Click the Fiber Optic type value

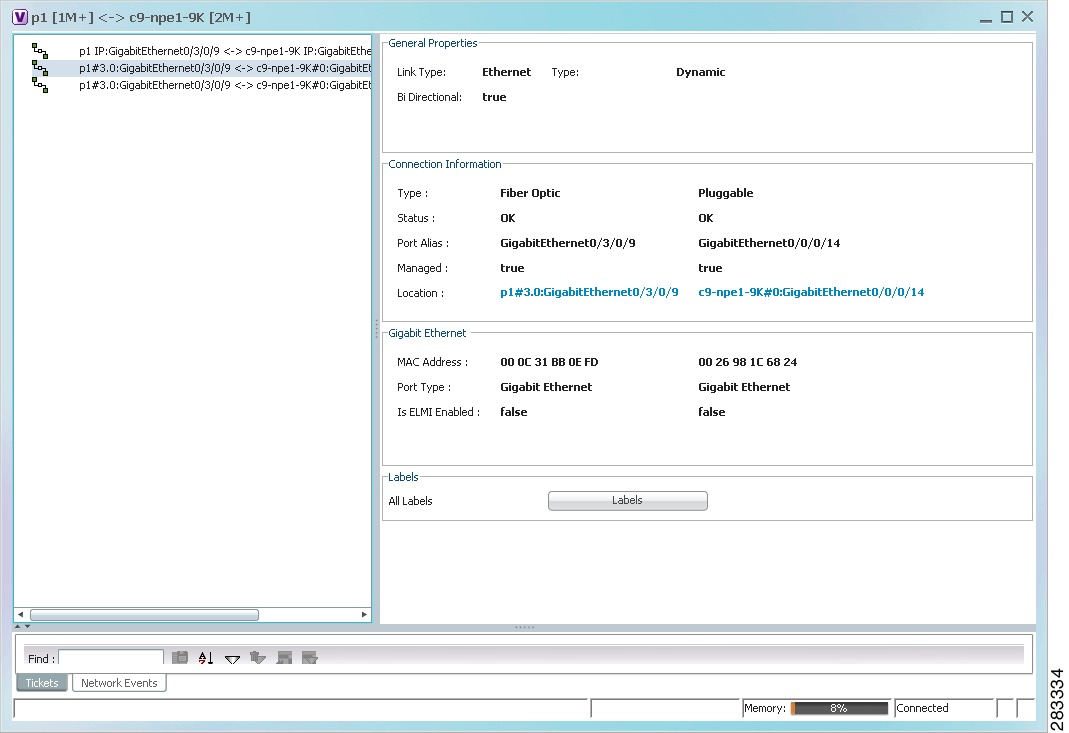pyautogui.click(x=530, y=193)
